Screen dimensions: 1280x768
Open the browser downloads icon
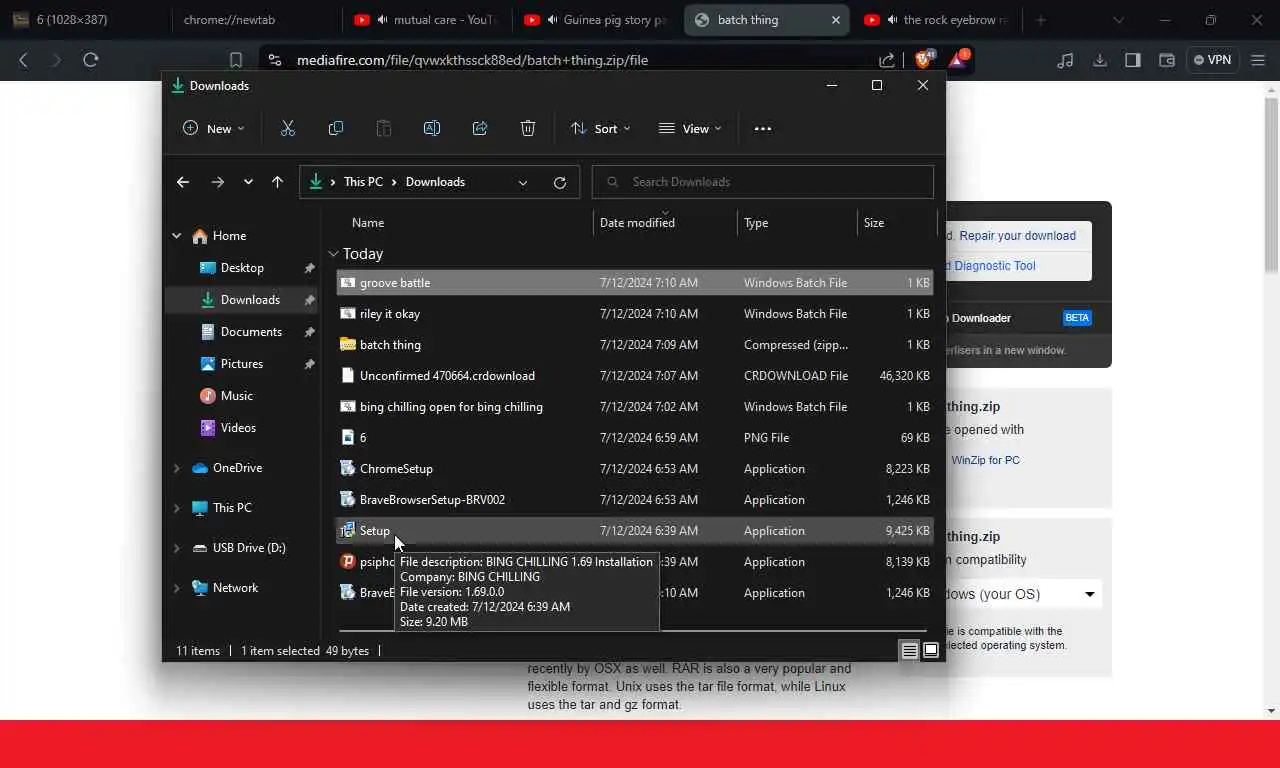point(1099,60)
